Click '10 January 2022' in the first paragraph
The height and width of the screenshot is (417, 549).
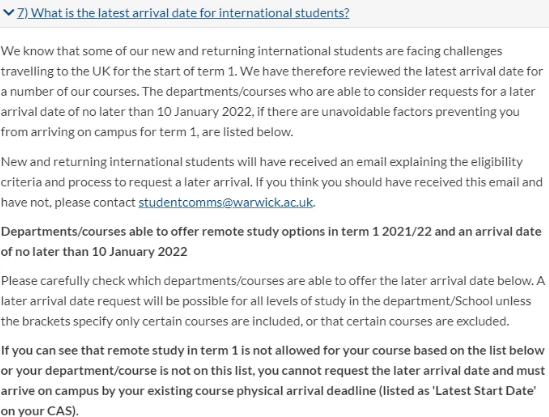click(x=204, y=112)
